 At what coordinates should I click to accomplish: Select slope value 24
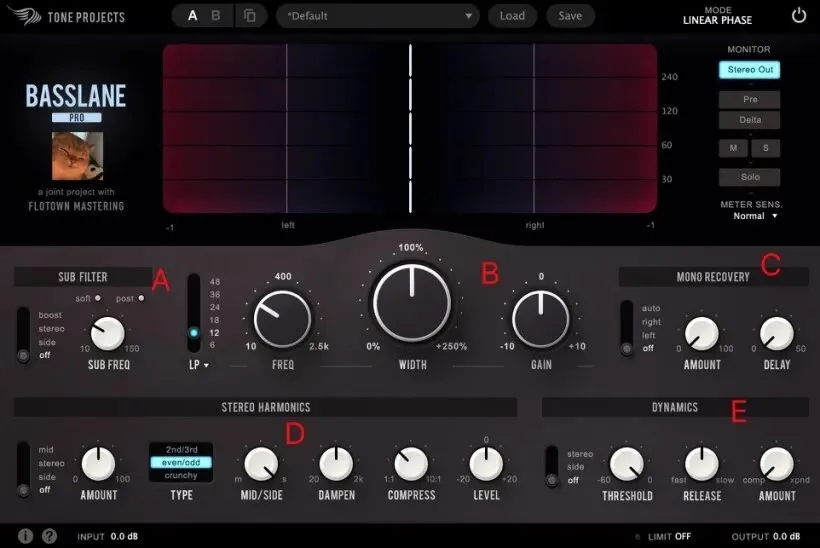(215, 307)
